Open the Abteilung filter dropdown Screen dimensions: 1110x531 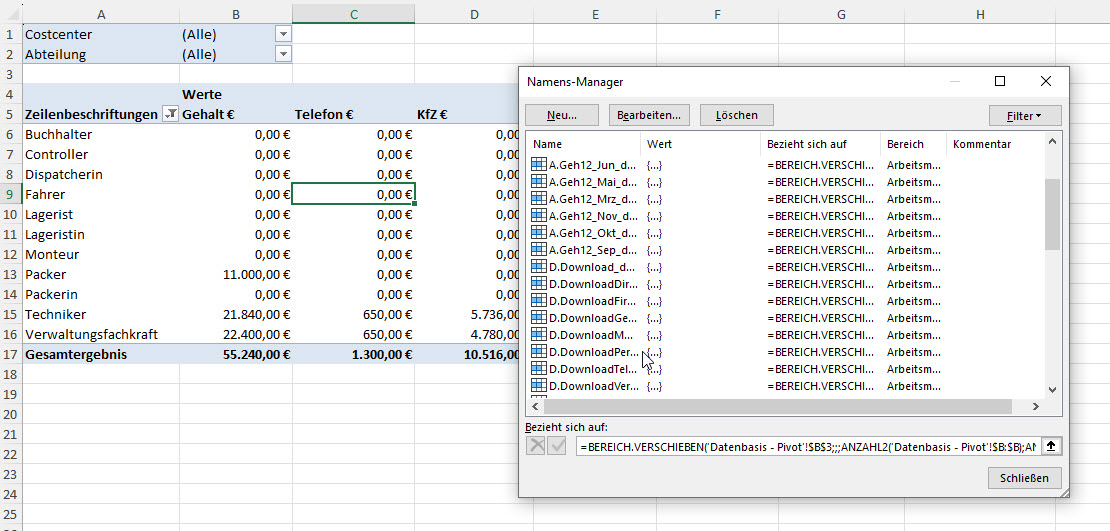point(283,54)
